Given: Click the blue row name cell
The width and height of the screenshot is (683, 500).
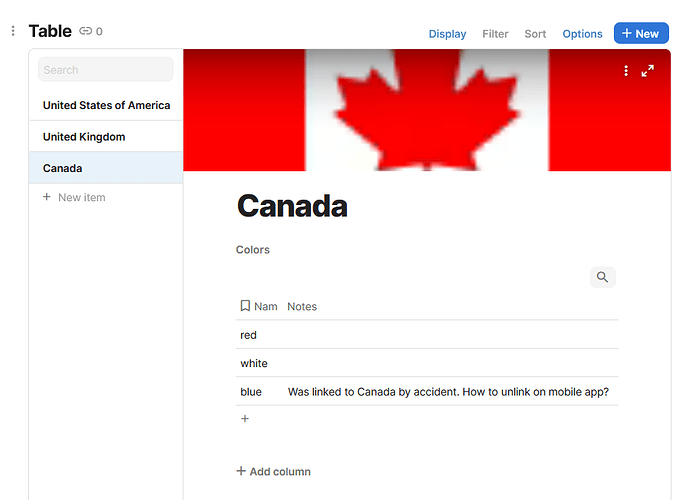Looking at the screenshot, I should (x=251, y=392).
